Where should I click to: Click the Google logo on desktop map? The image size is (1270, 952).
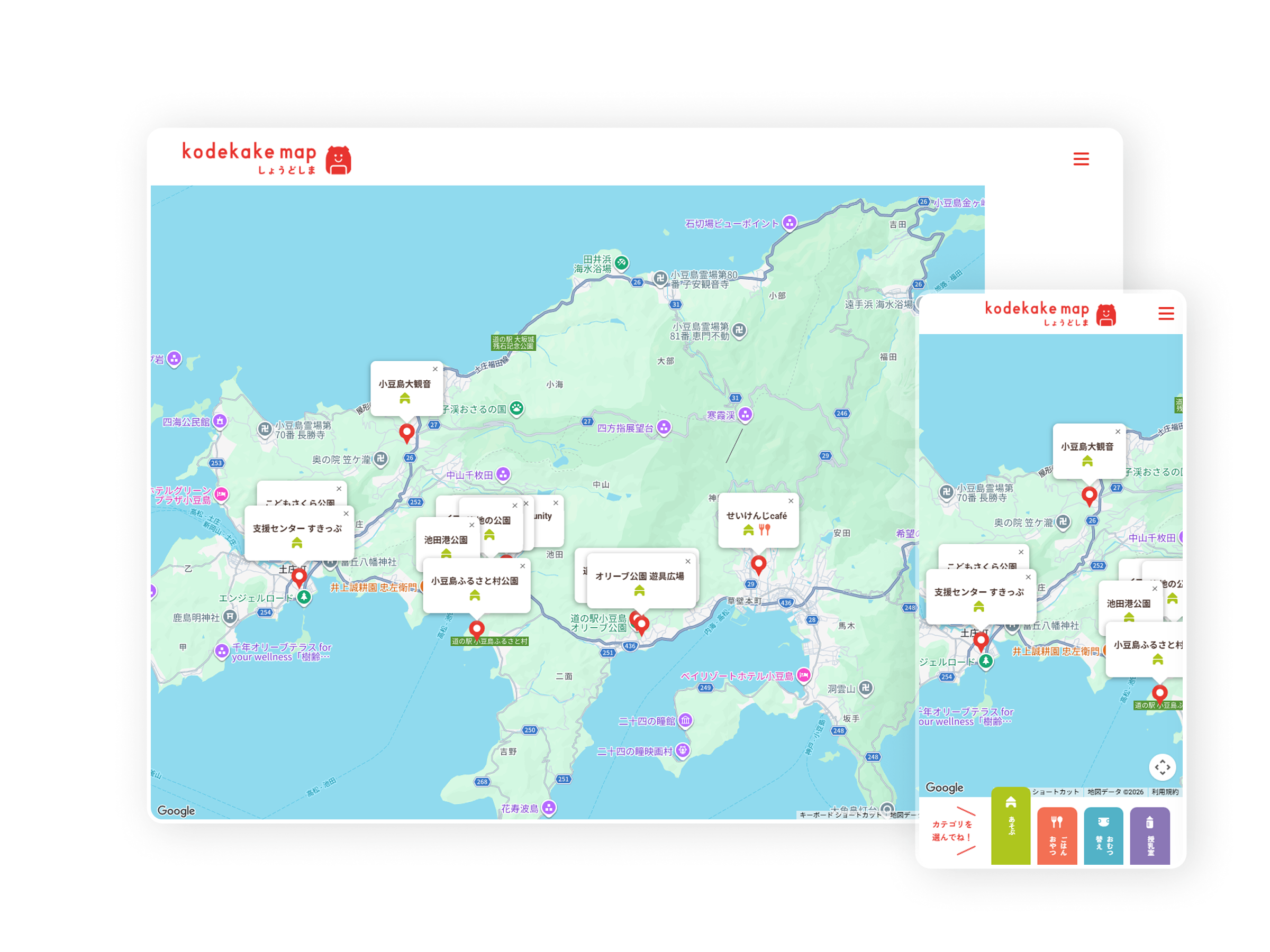[x=176, y=810]
